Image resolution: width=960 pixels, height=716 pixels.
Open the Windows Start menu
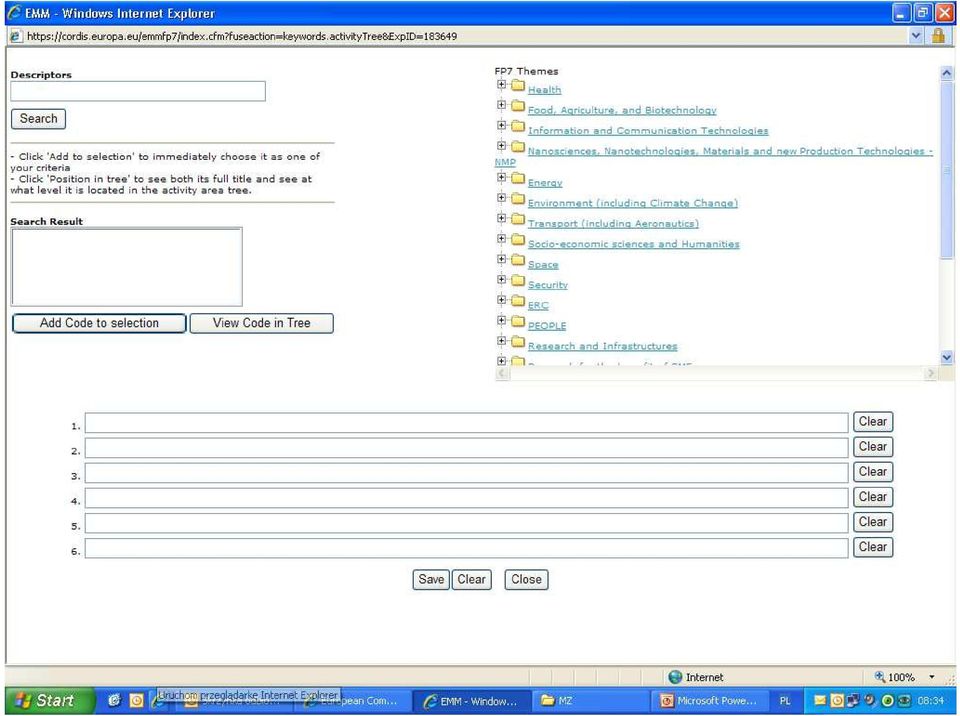tap(50, 701)
